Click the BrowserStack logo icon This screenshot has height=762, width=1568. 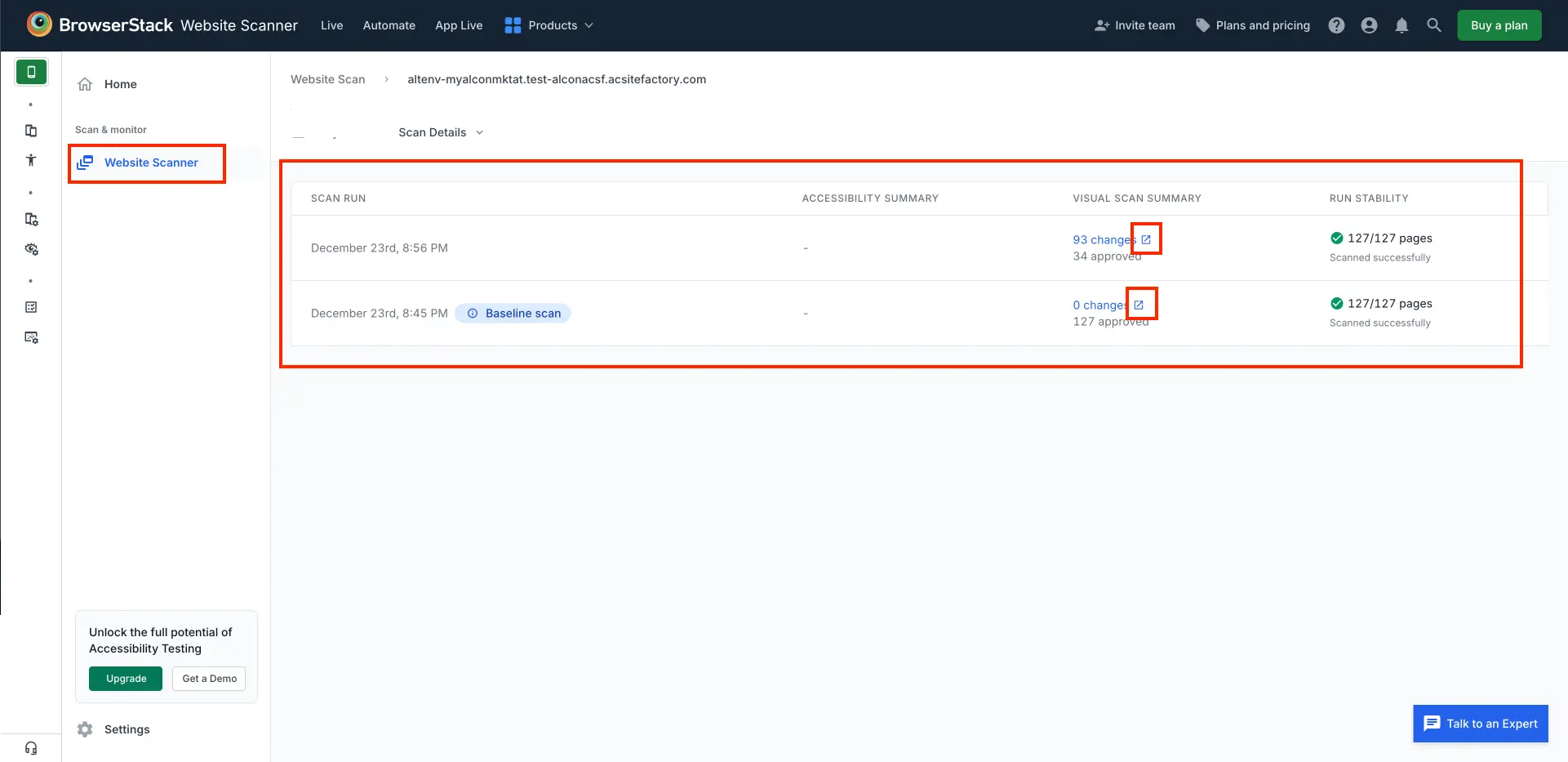[39, 25]
